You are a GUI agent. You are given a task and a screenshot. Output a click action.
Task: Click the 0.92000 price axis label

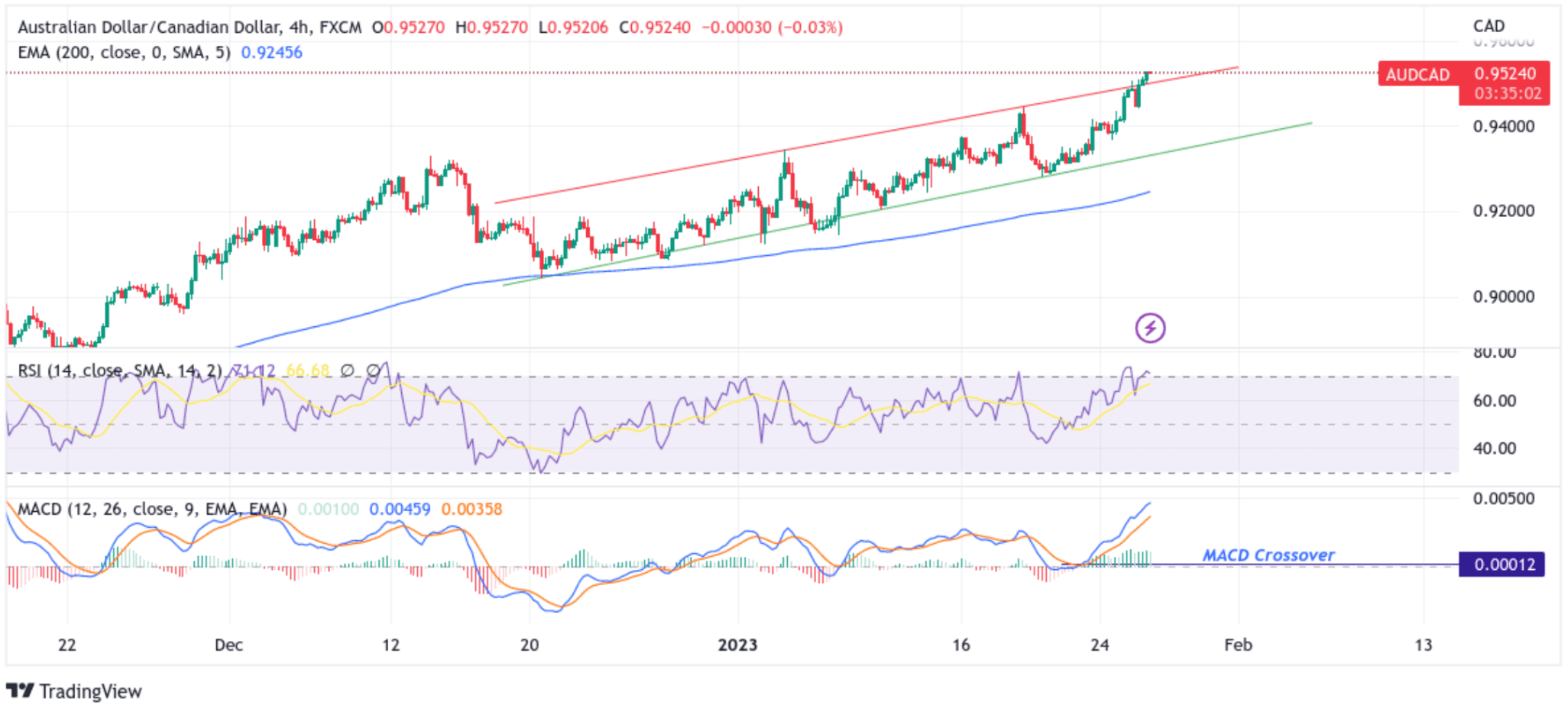(1503, 212)
